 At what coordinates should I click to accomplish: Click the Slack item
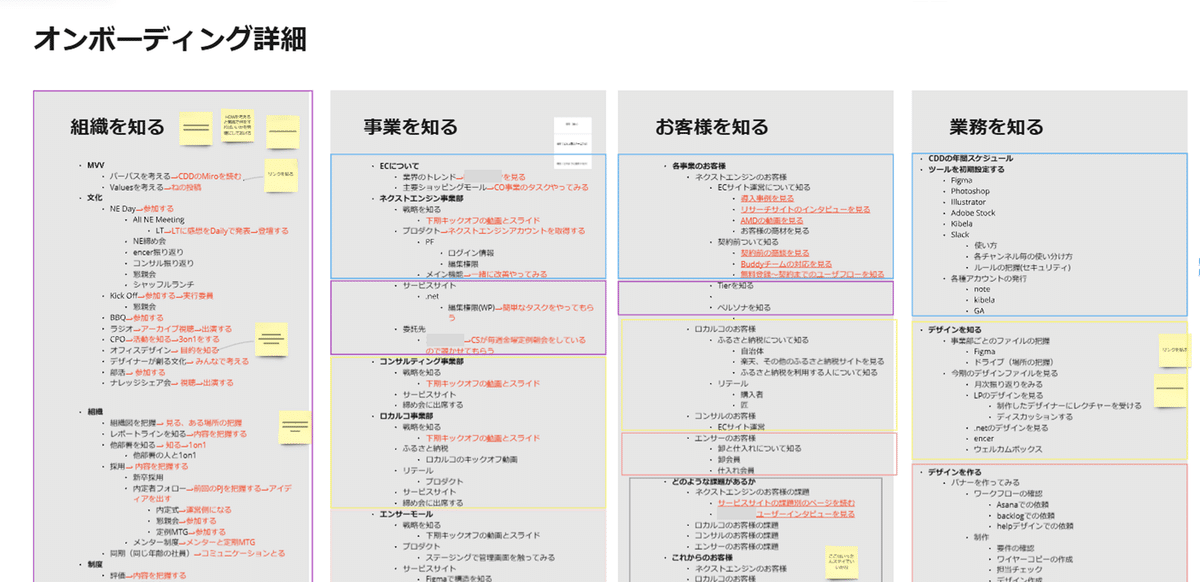pyautogui.click(x=961, y=234)
